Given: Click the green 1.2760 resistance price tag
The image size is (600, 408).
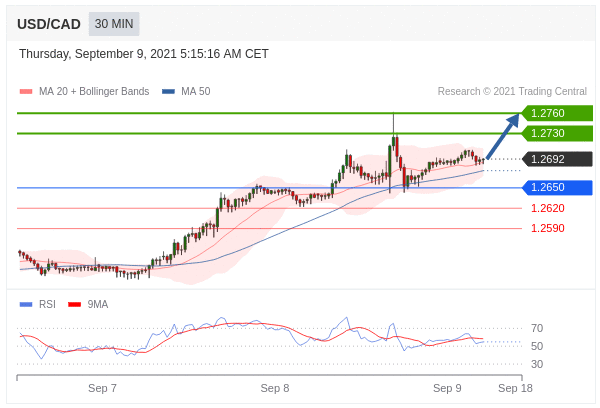Looking at the screenshot, I should pos(557,113).
